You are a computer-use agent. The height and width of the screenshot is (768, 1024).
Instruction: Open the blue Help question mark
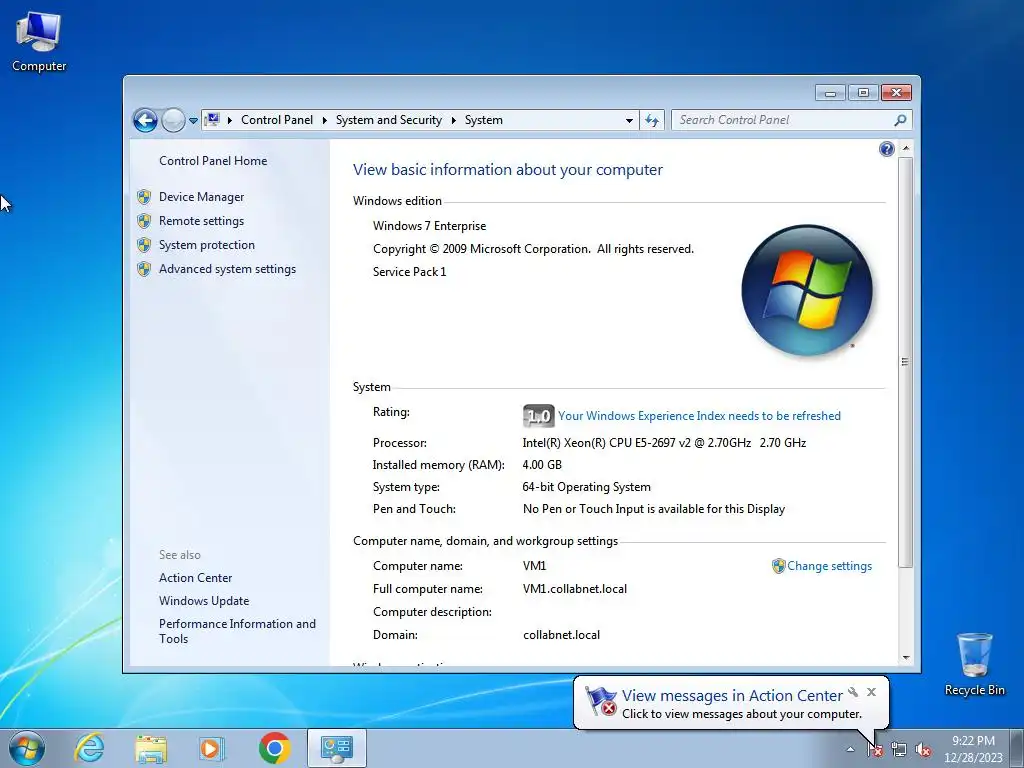coord(886,150)
